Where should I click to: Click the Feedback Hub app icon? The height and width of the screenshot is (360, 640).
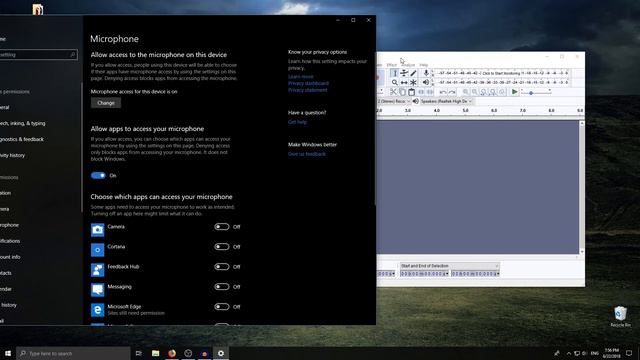coord(98,270)
